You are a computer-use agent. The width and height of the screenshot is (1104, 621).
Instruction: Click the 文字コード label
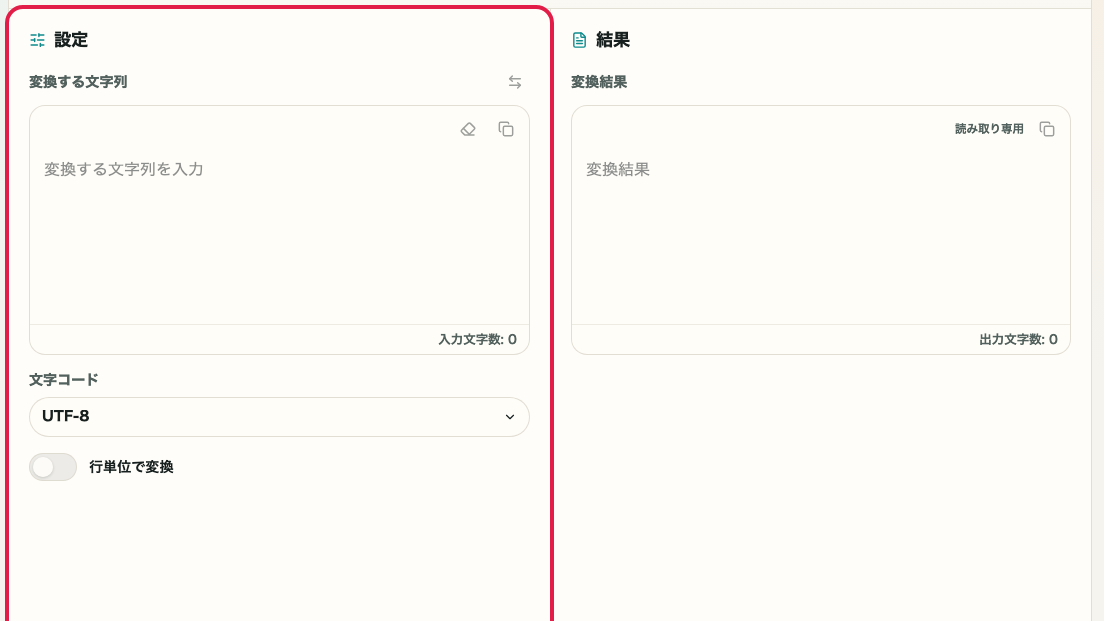(63, 380)
